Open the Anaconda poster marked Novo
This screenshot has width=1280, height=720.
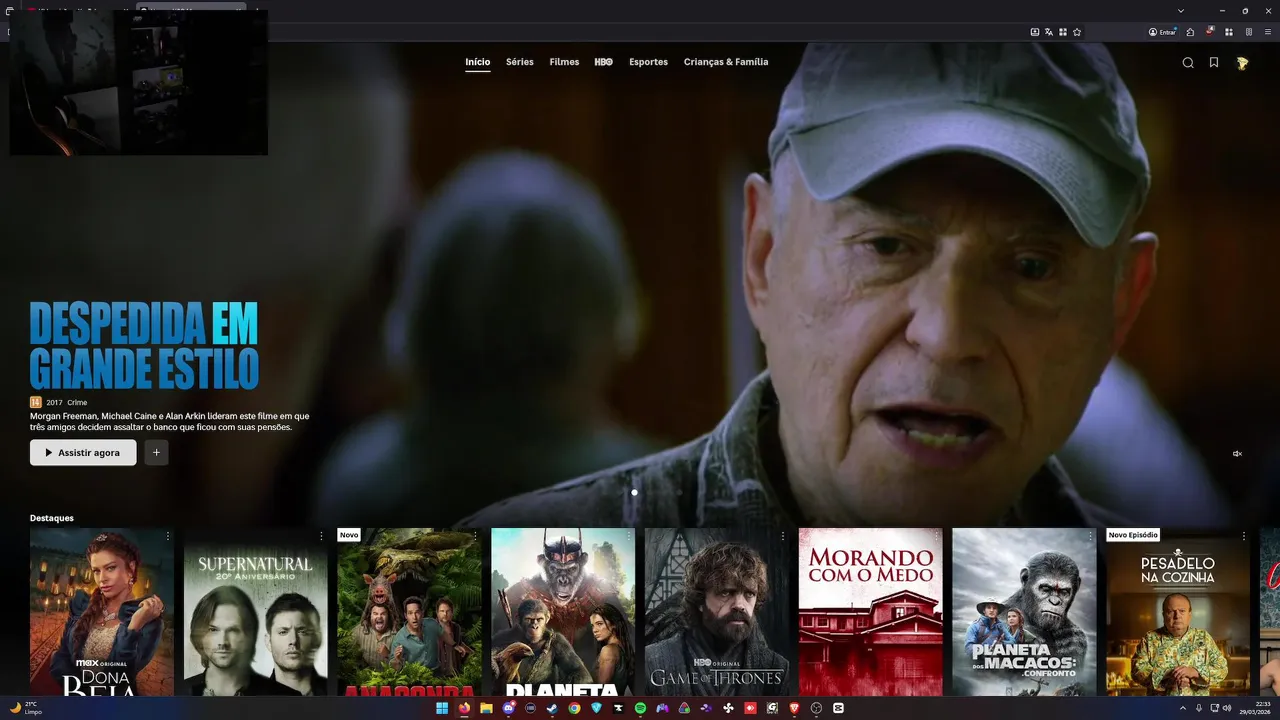pyautogui.click(x=409, y=612)
